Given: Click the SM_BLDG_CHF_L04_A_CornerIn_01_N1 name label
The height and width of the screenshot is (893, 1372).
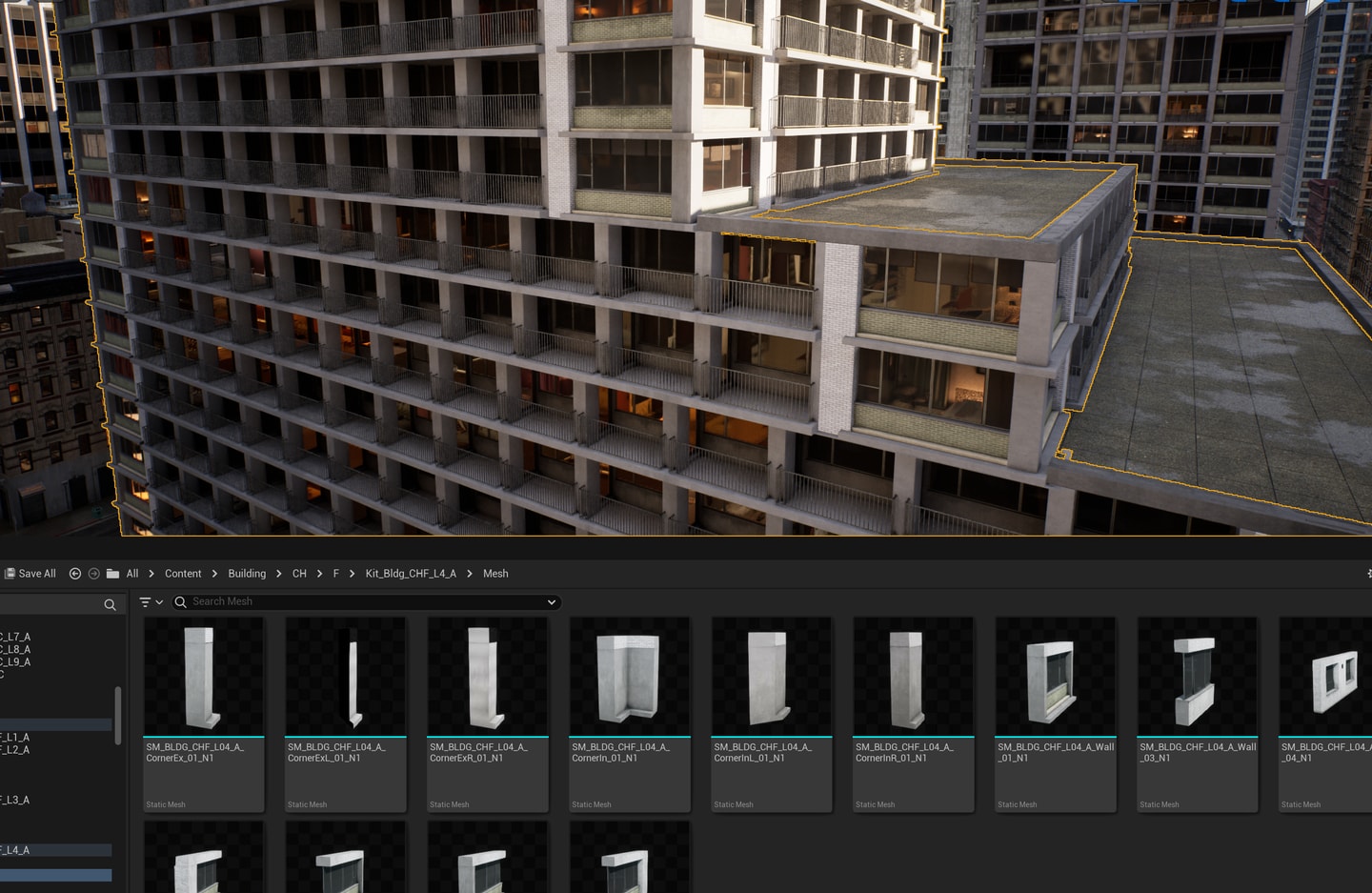Looking at the screenshot, I should 621,753.
